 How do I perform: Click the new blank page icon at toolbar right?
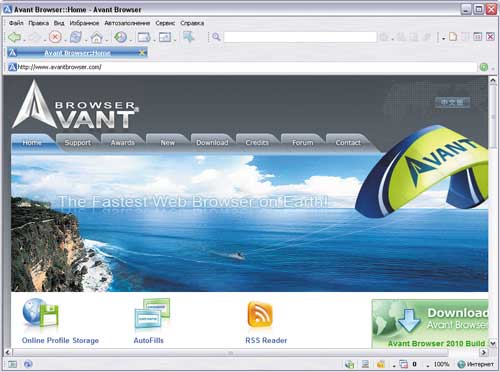pyautogui.click(x=453, y=36)
